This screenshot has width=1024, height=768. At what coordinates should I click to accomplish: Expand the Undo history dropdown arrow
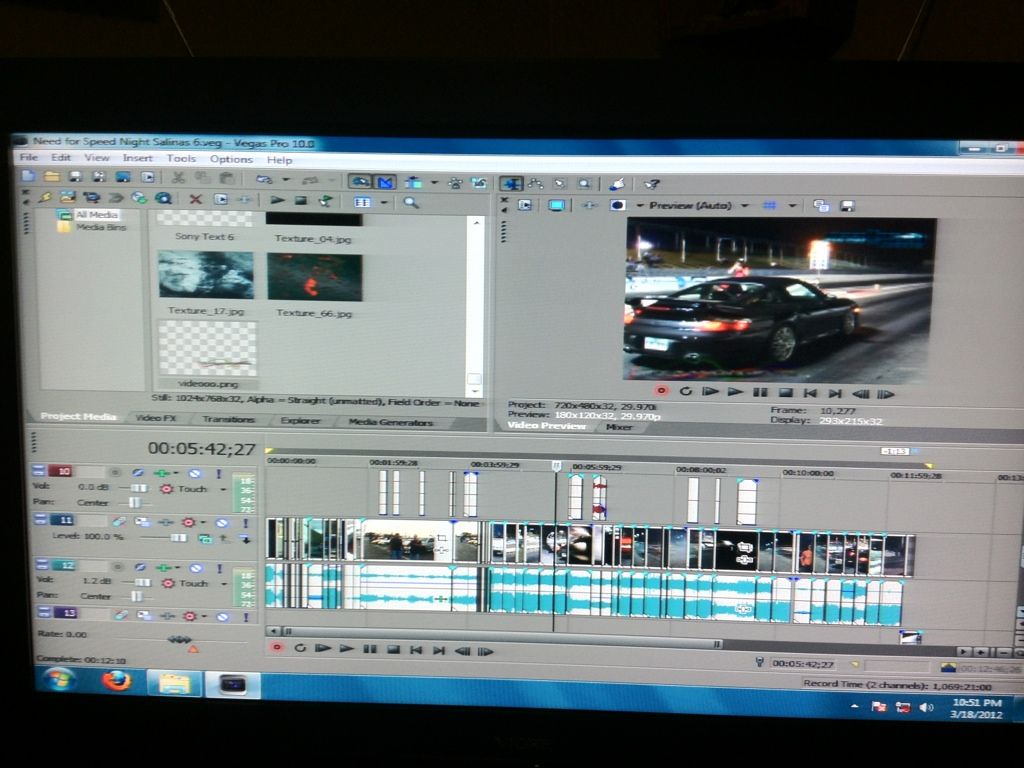click(x=285, y=179)
